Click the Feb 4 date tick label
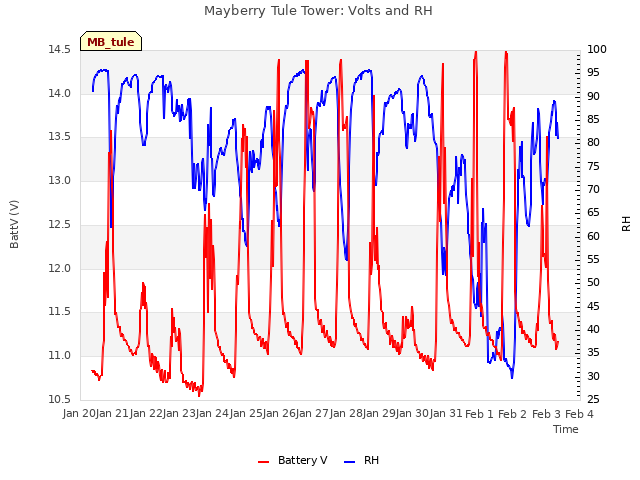The width and height of the screenshot is (640, 480). pos(579,414)
